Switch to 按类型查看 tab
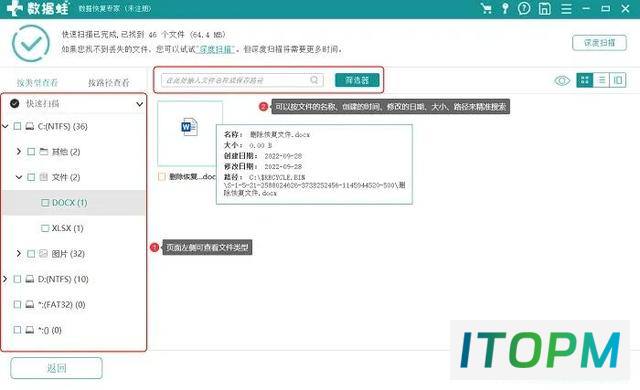 (37, 83)
